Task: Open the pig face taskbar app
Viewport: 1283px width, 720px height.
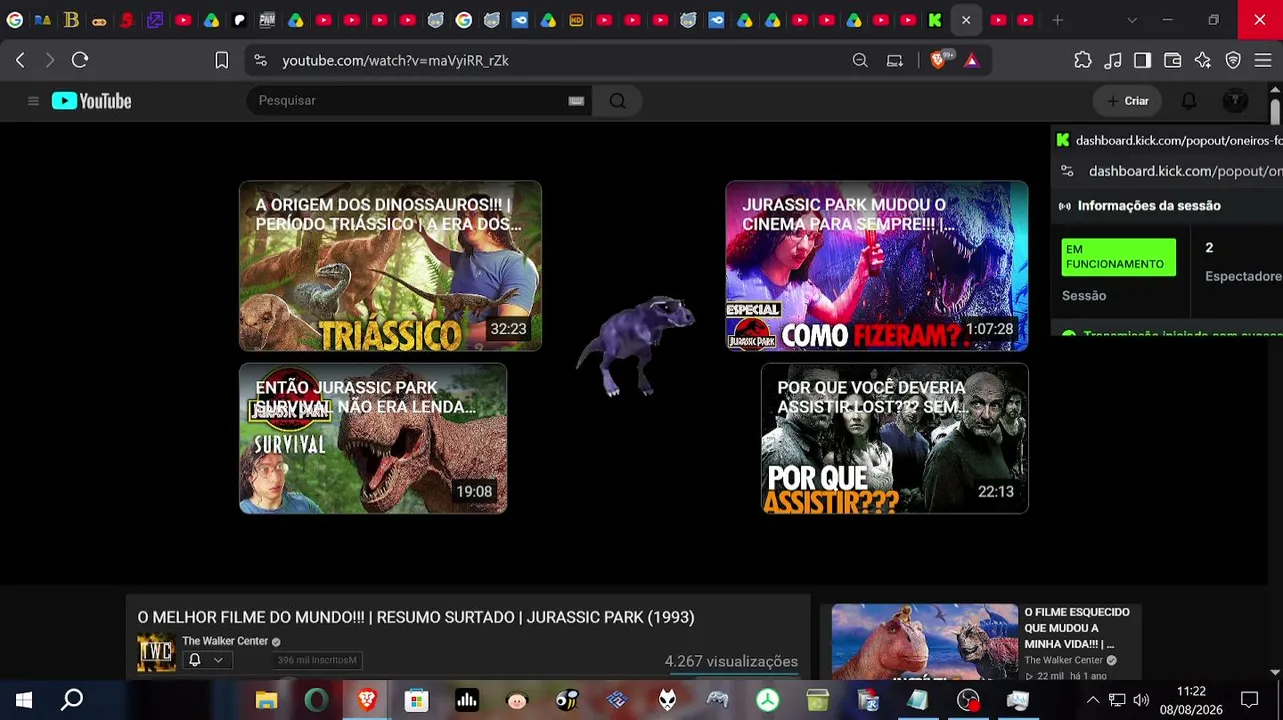Action: [x=516, y=700]
